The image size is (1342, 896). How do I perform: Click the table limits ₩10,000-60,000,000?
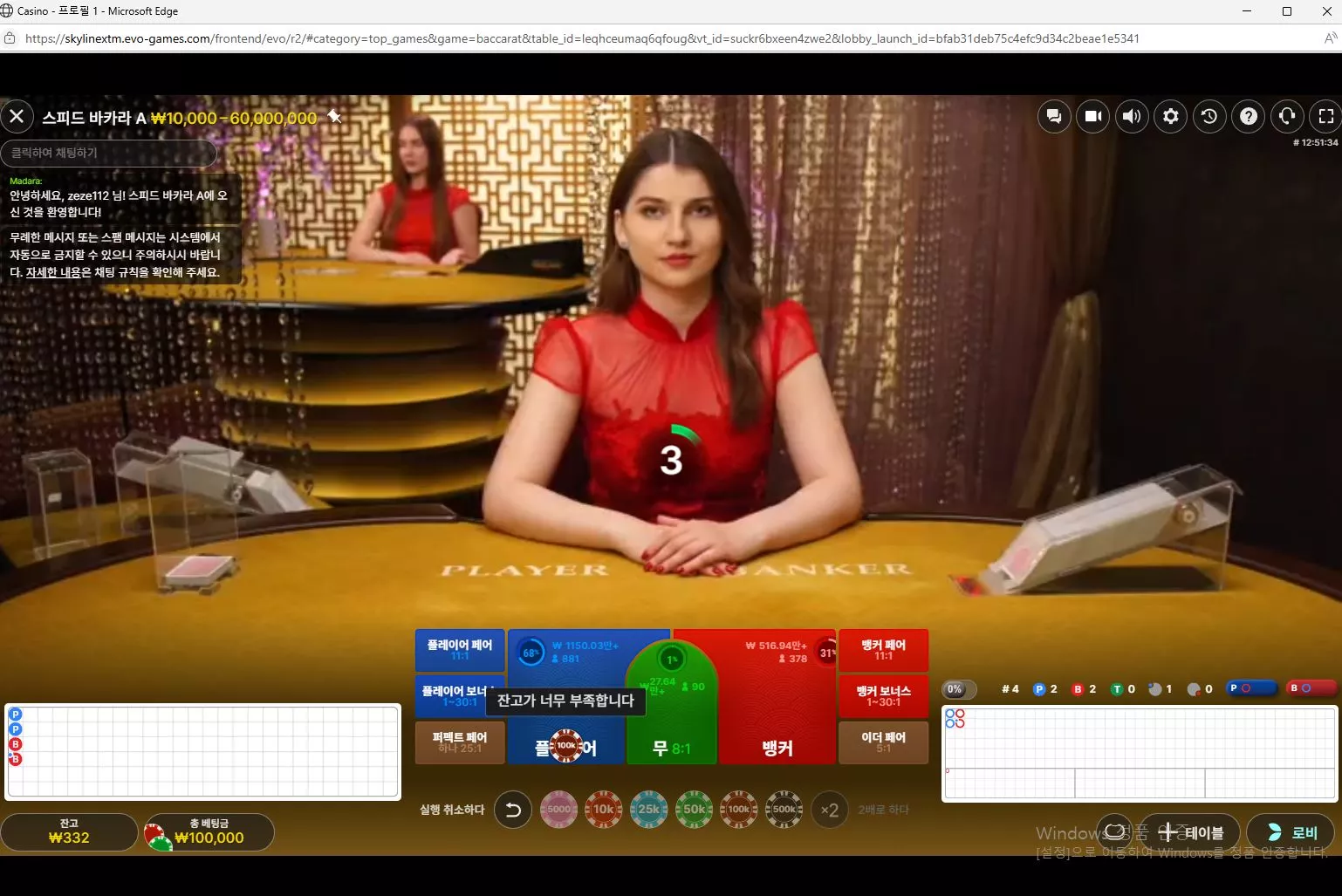pyautogui.click(x=234, y=118)
